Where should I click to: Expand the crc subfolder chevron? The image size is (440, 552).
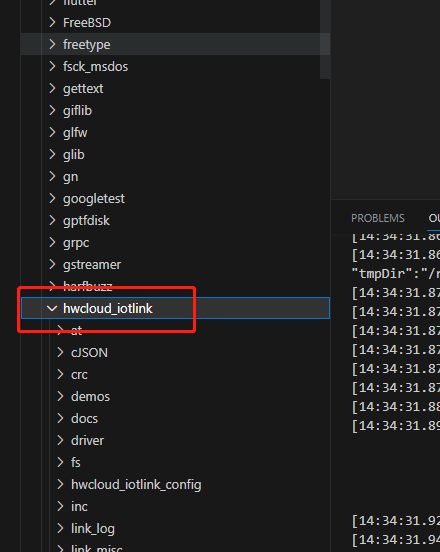(61, 374)
